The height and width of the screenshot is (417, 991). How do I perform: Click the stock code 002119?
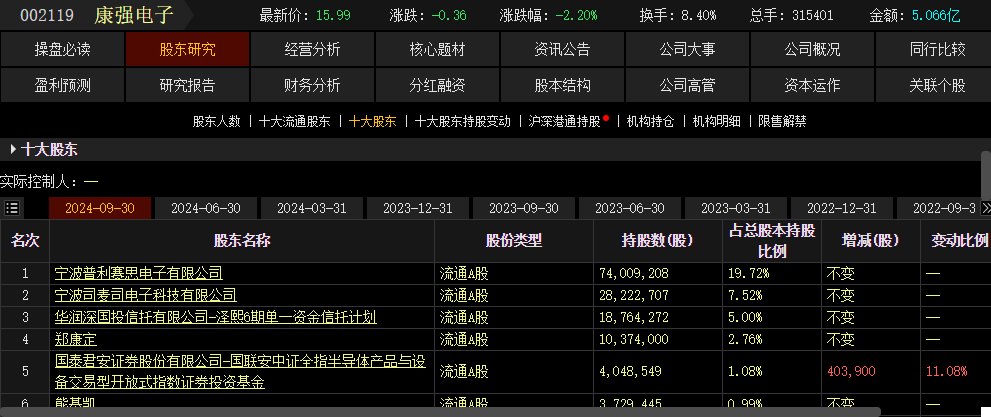click(47, 15)
